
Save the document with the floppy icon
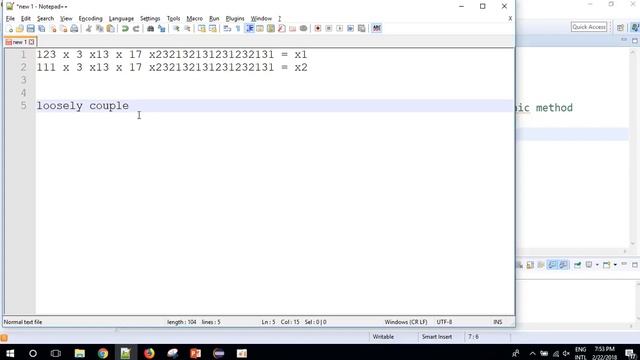pos(31,29)
